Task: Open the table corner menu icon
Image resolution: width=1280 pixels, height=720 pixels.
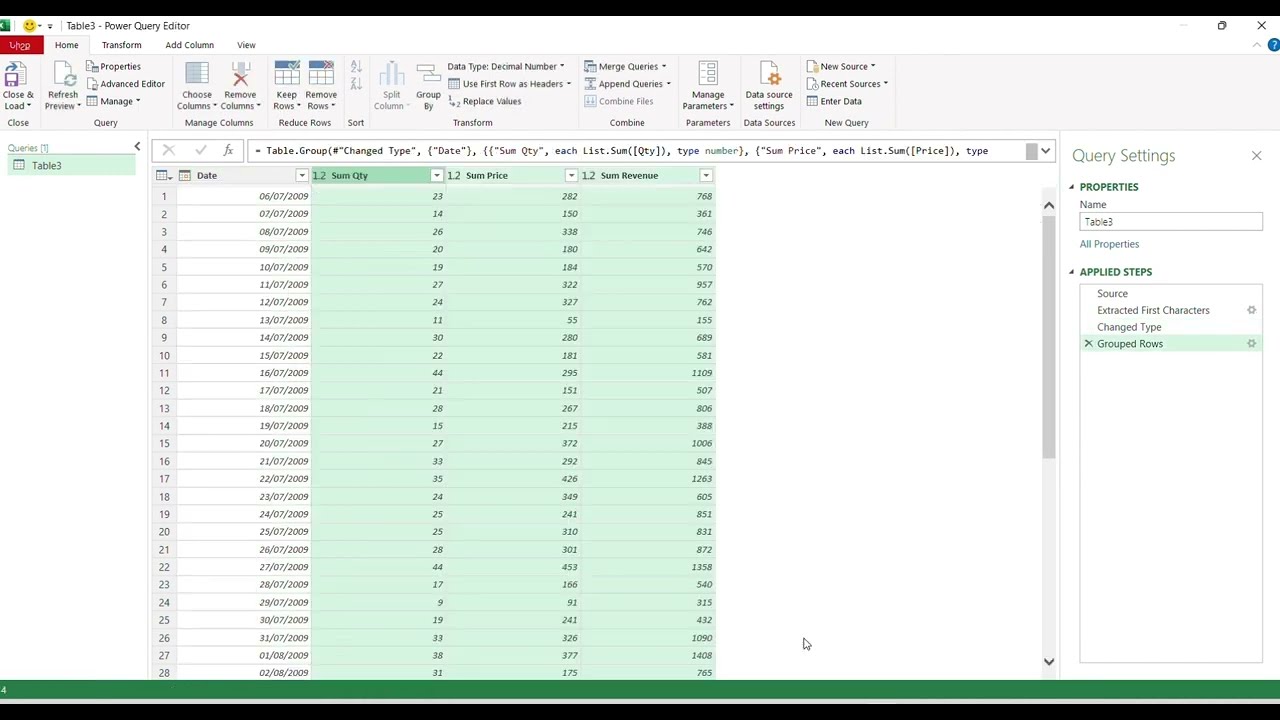Action: coord(164,176)
